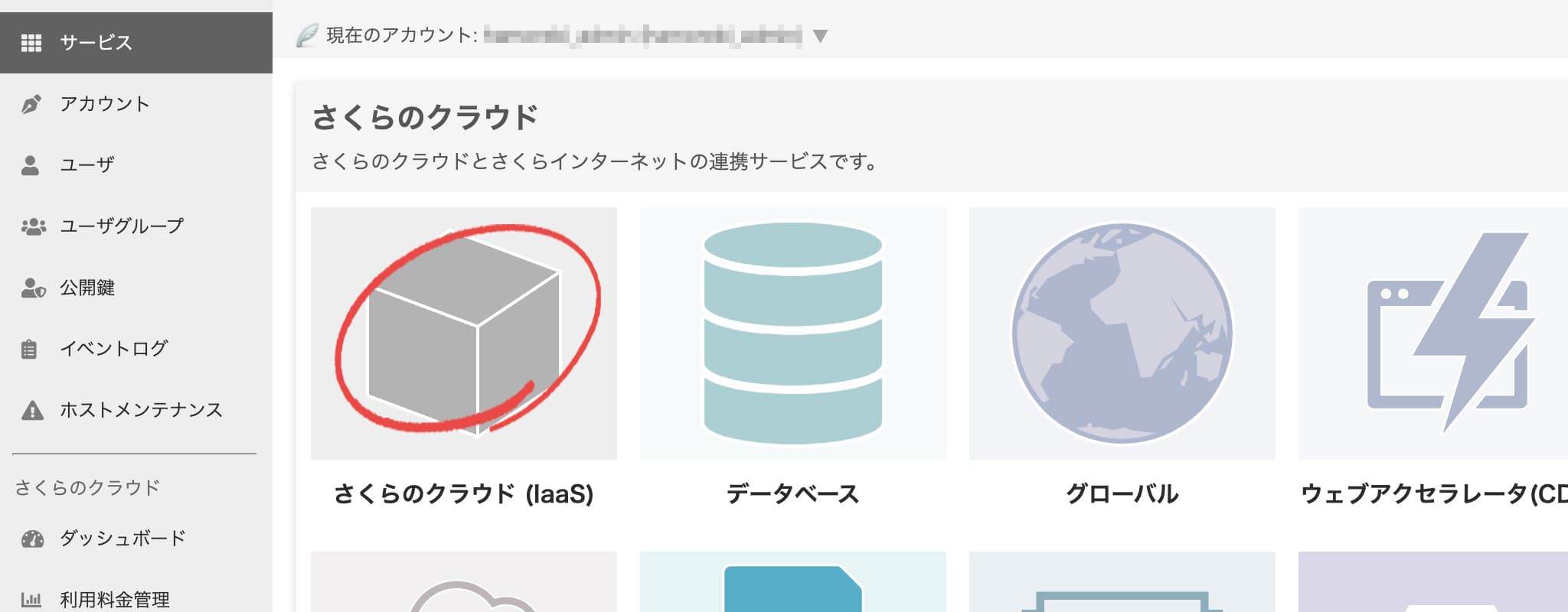Click the さくらのクラウド section heading in the sidebar

(87, 487)
